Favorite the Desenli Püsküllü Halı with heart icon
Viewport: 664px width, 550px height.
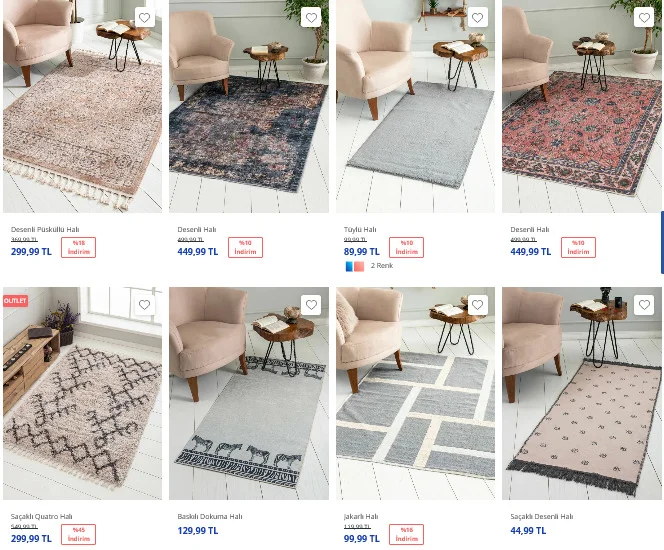pos(144,18)
